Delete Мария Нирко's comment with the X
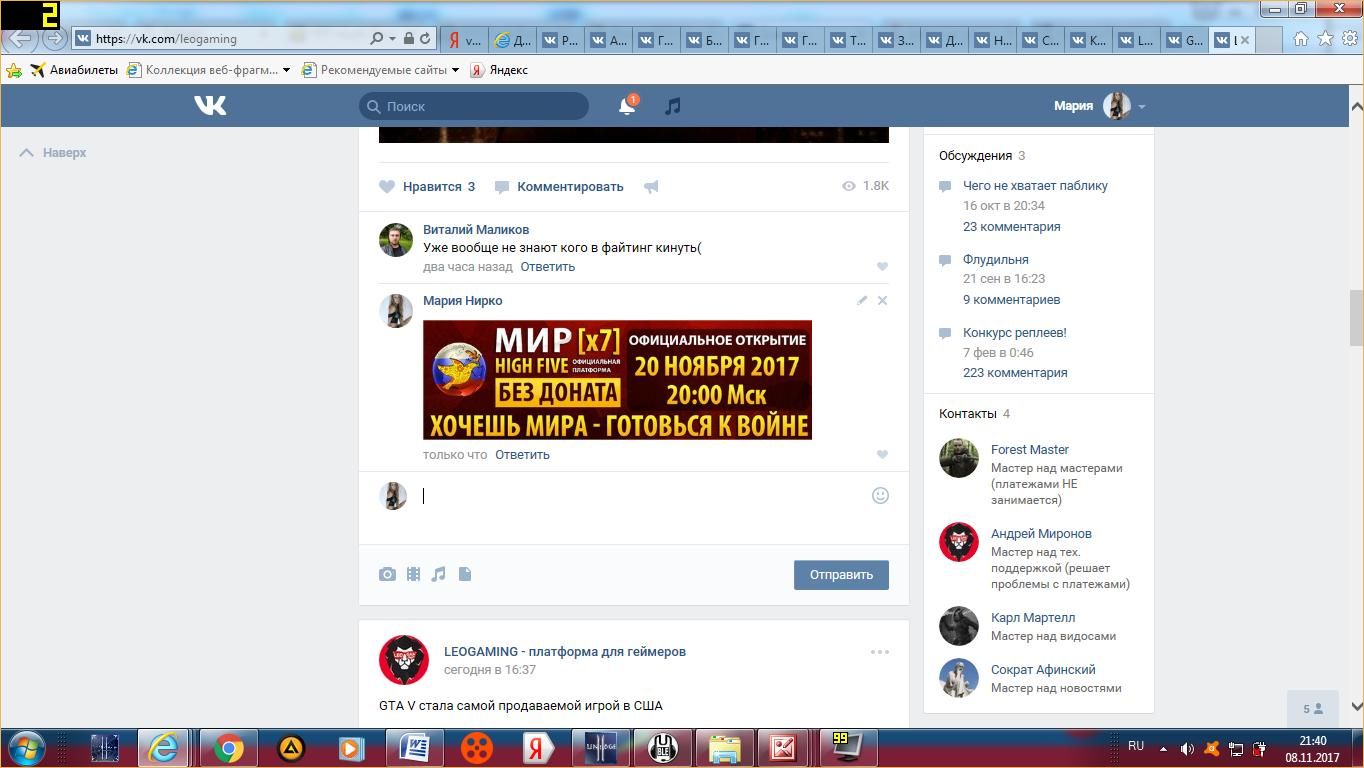Screen dimensions: 1364x768 pyautogui.click(x=882, y=300)
